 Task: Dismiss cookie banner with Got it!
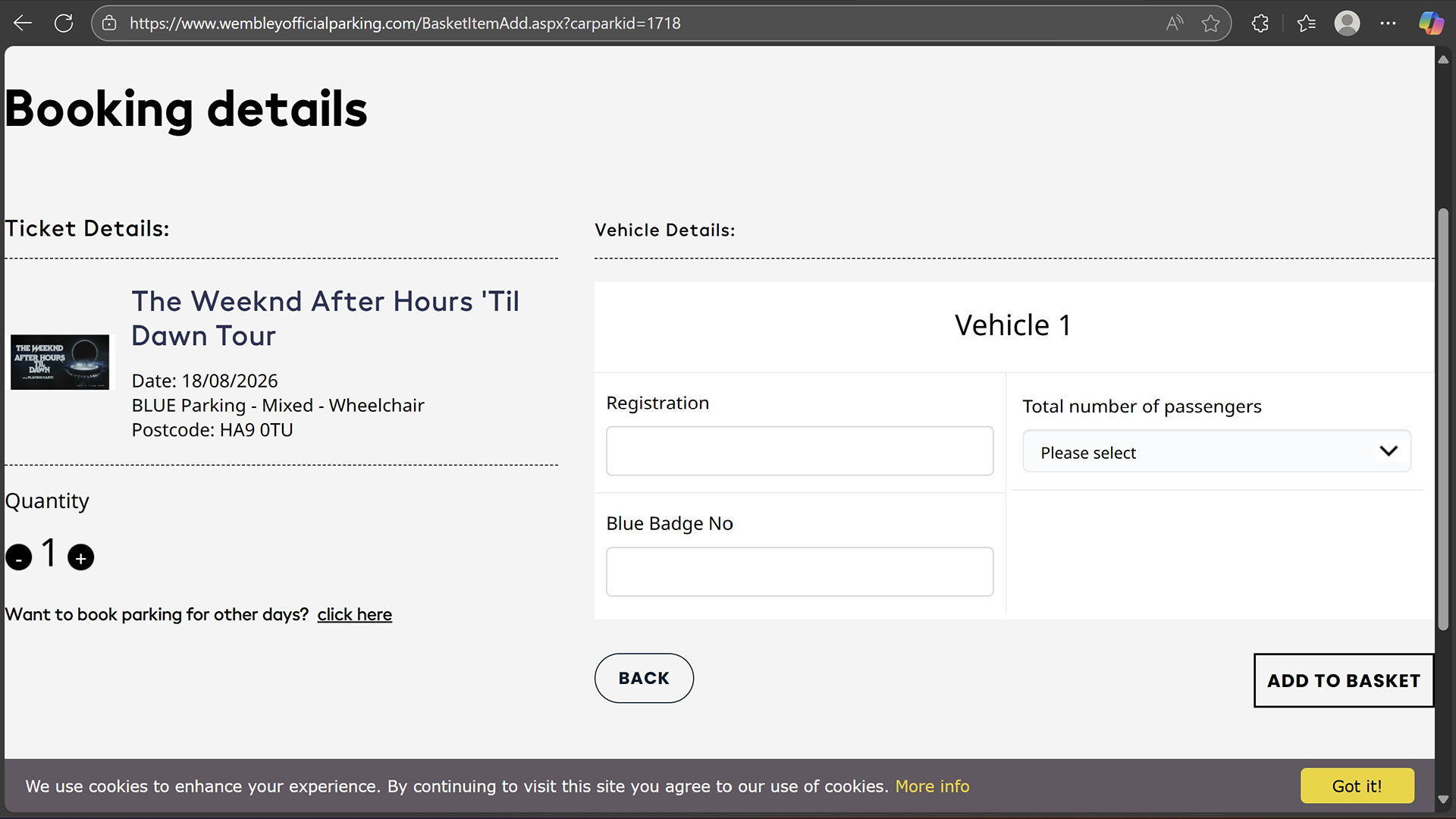(x=1357, y=786)
